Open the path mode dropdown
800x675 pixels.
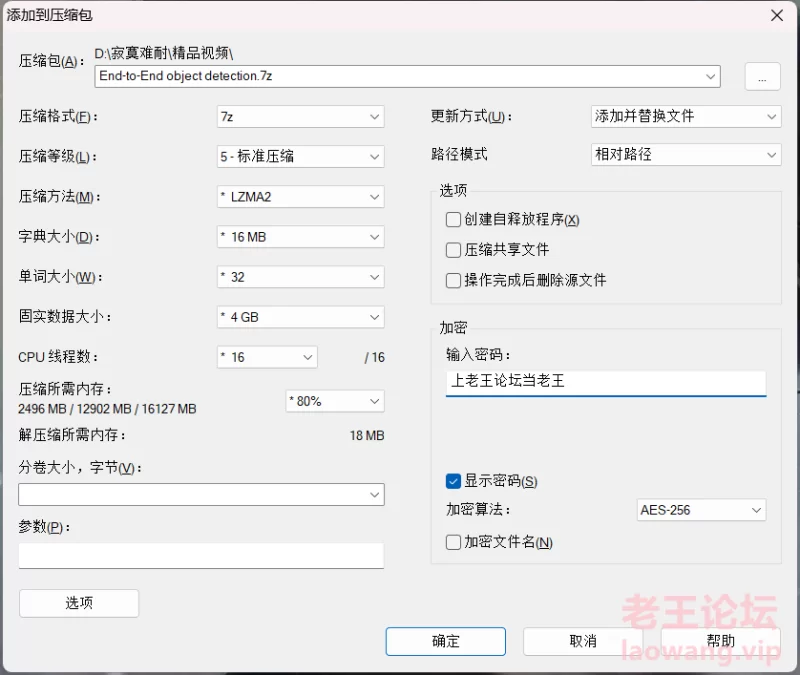pyautogui.click(x=686, y=155)
